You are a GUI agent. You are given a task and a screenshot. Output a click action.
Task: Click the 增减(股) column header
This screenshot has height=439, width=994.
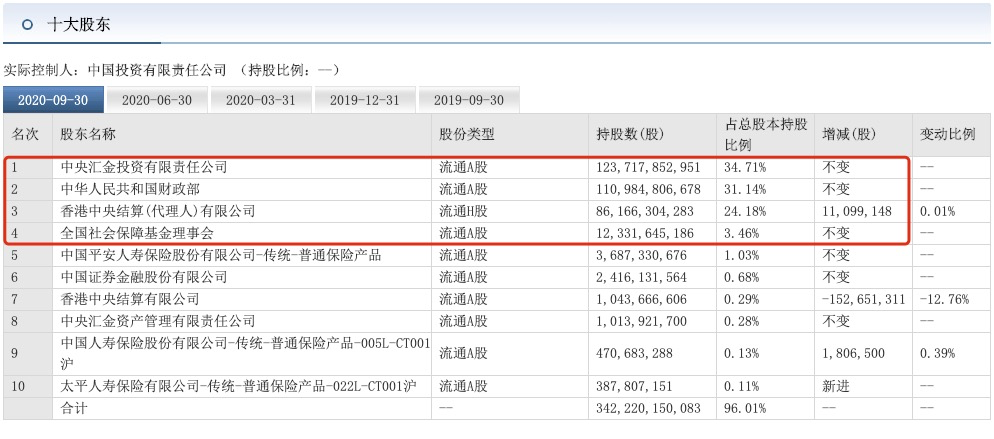(x=849, y=134)
